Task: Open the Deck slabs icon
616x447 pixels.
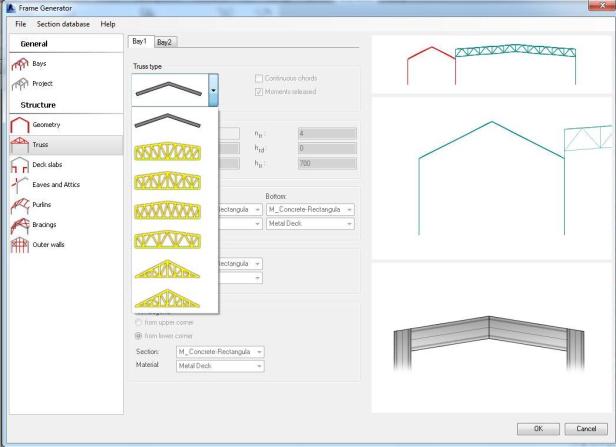Action: click(x=20, y=164)
